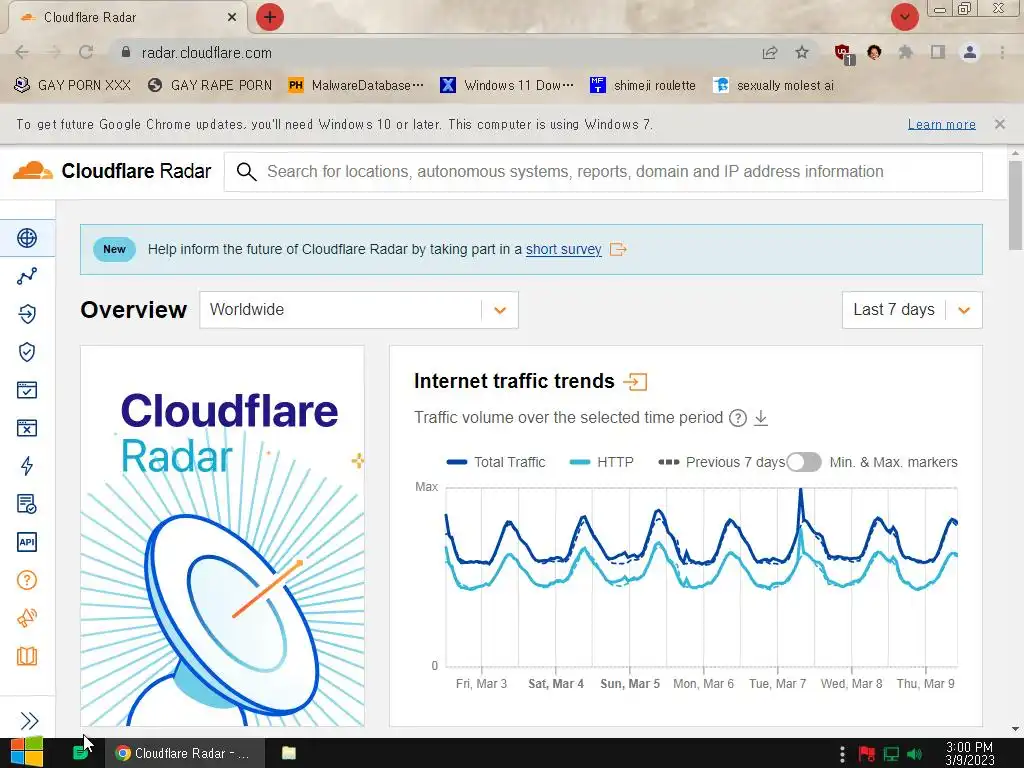This screenshot has height=768, width=1024.
Task: Toggle Min. & Max. markers switch
Action: click(804, 462)
